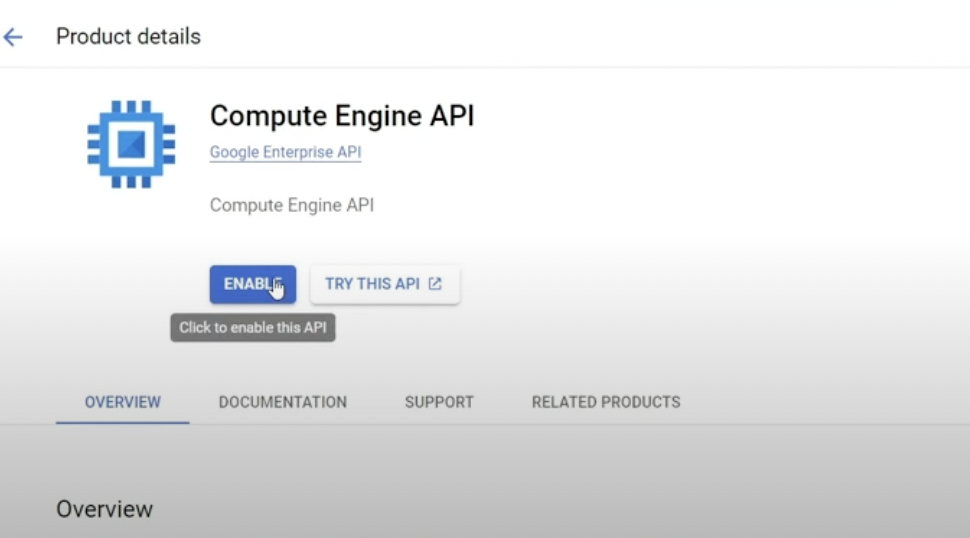Image resolution: width=970 pixels, height=538 pixels.
Task: Go to the Related Products tab
Action: [605, 402]
